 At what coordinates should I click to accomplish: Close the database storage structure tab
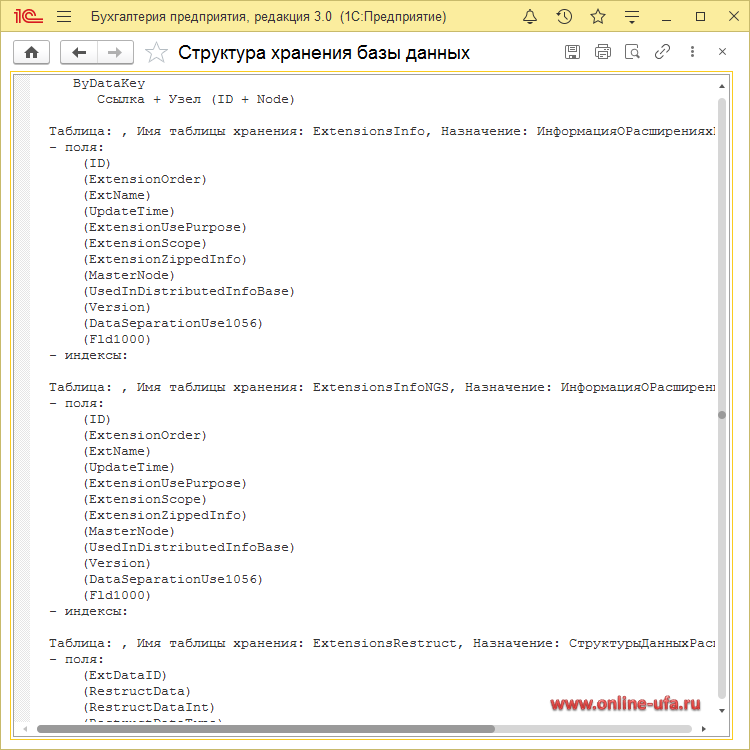722,52
